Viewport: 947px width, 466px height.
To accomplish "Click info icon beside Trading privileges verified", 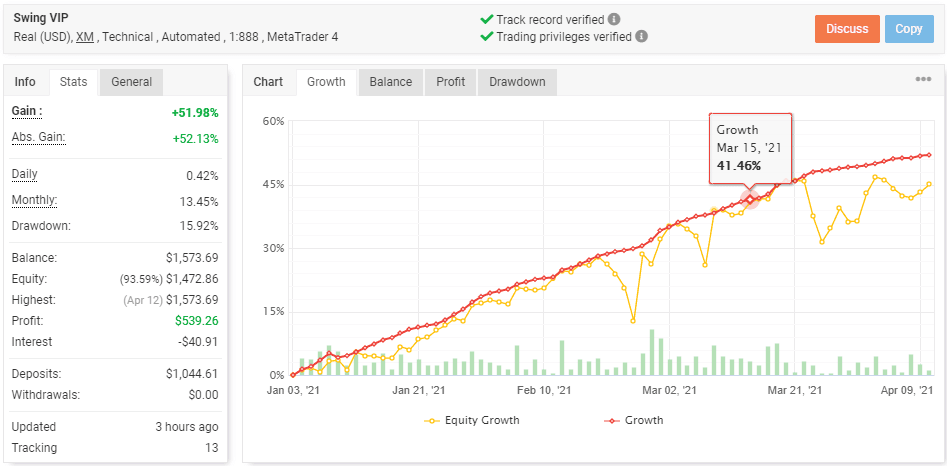I will coord(642,36).
